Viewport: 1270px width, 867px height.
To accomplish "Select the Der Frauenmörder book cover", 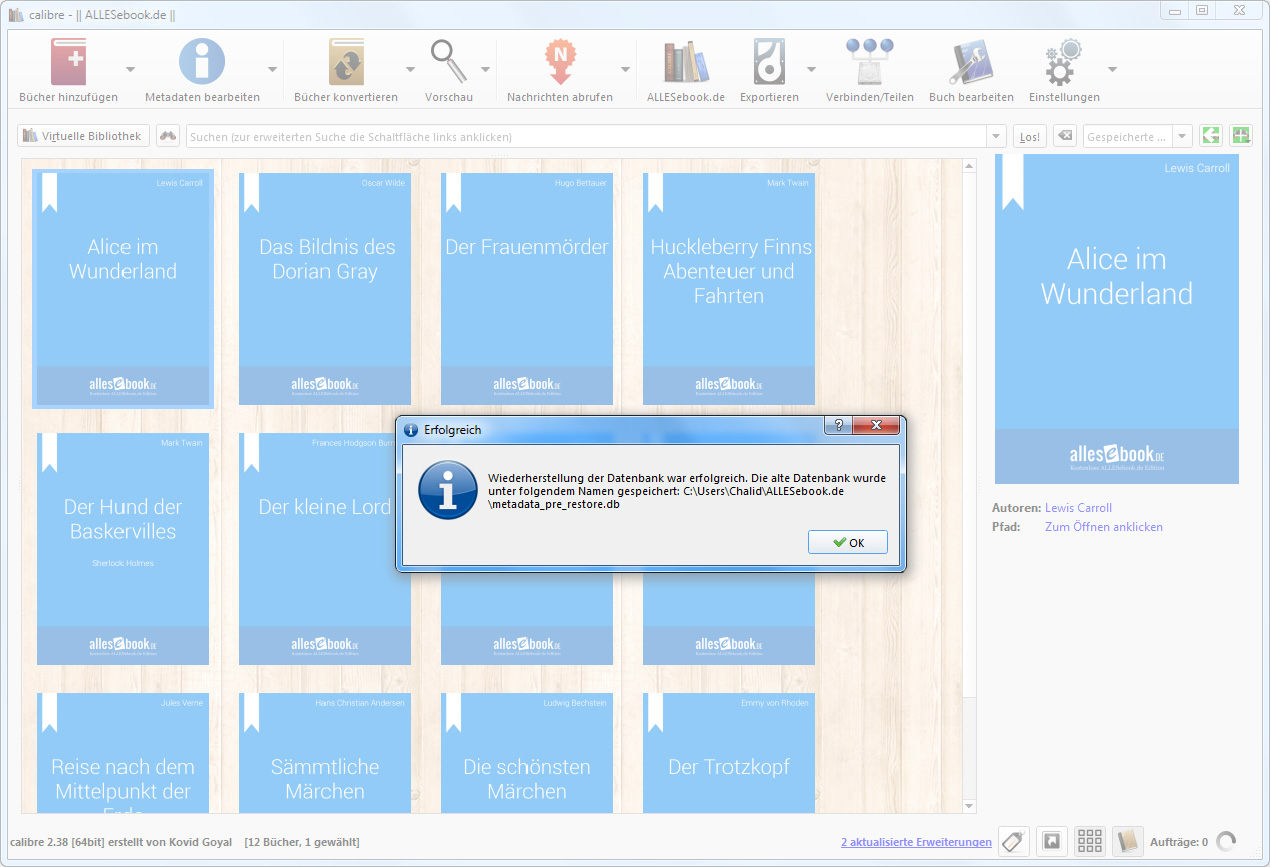I will click(527, 289).
